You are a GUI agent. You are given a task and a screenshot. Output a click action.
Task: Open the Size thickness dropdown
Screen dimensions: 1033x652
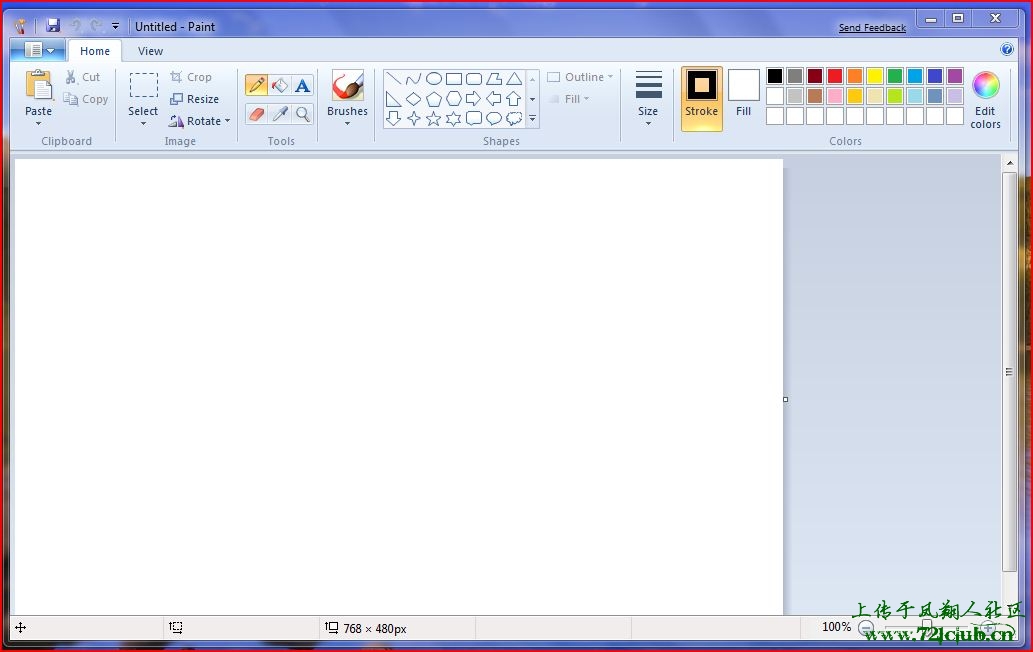point(648,98)
